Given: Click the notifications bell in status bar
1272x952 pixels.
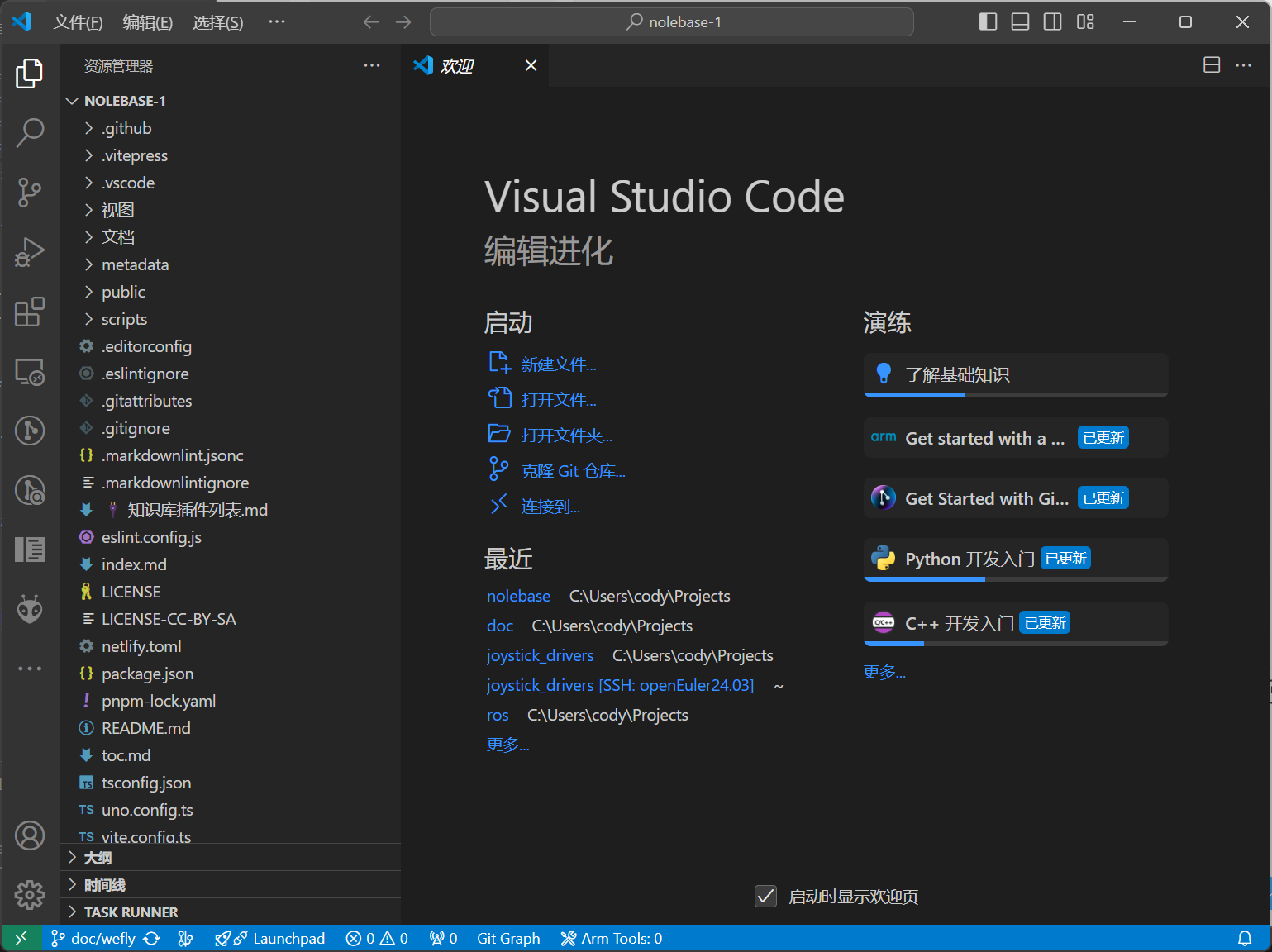Looking at the screenshot, I should pos(1244,939).
